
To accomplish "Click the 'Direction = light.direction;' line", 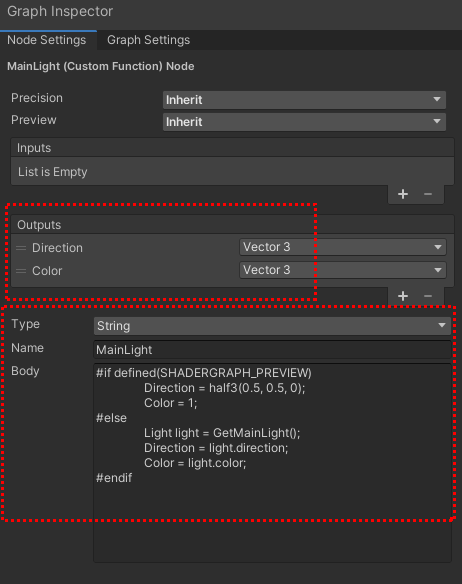I will tap(216, 448).
